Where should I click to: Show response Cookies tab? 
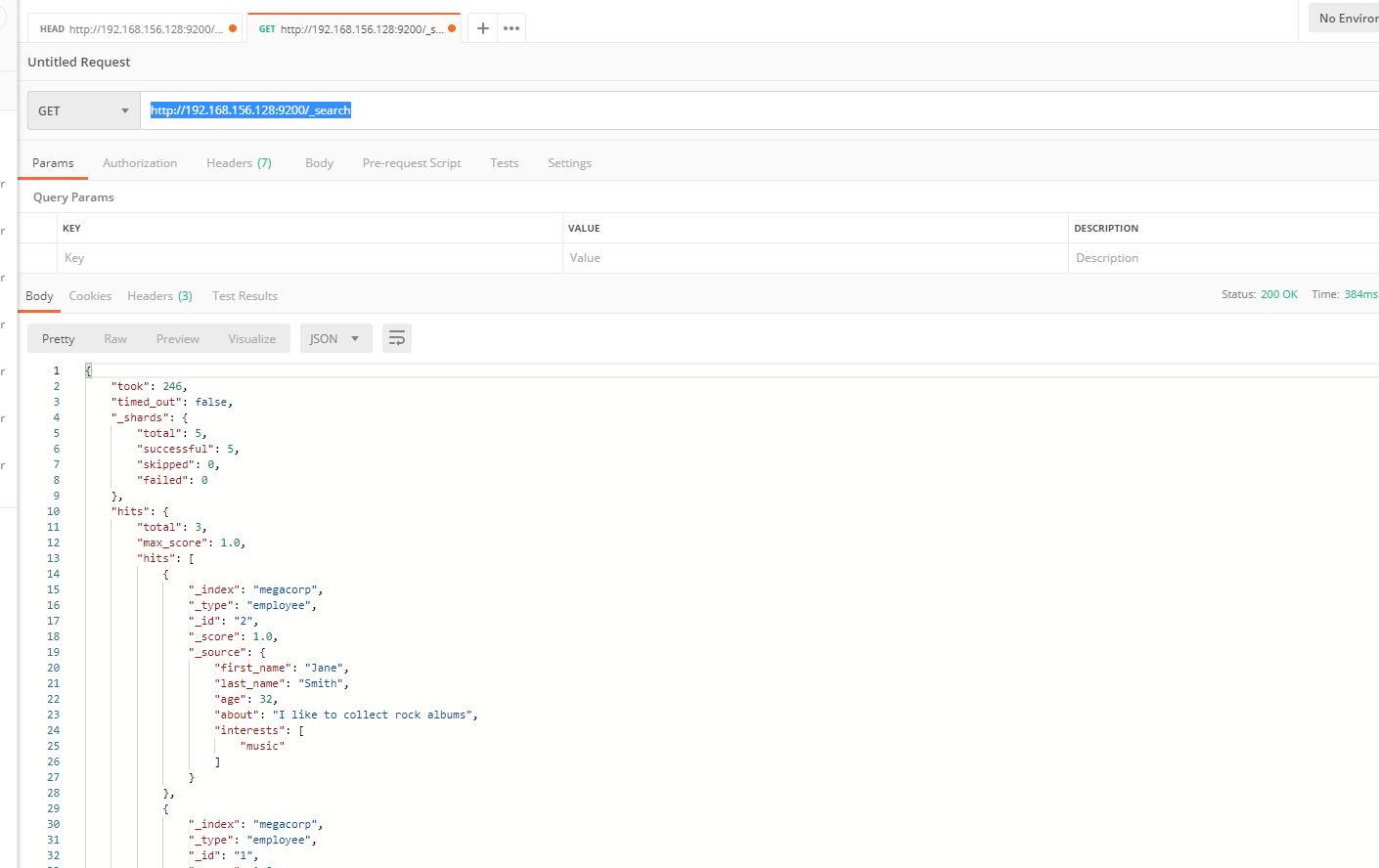(x=90, y=296)
